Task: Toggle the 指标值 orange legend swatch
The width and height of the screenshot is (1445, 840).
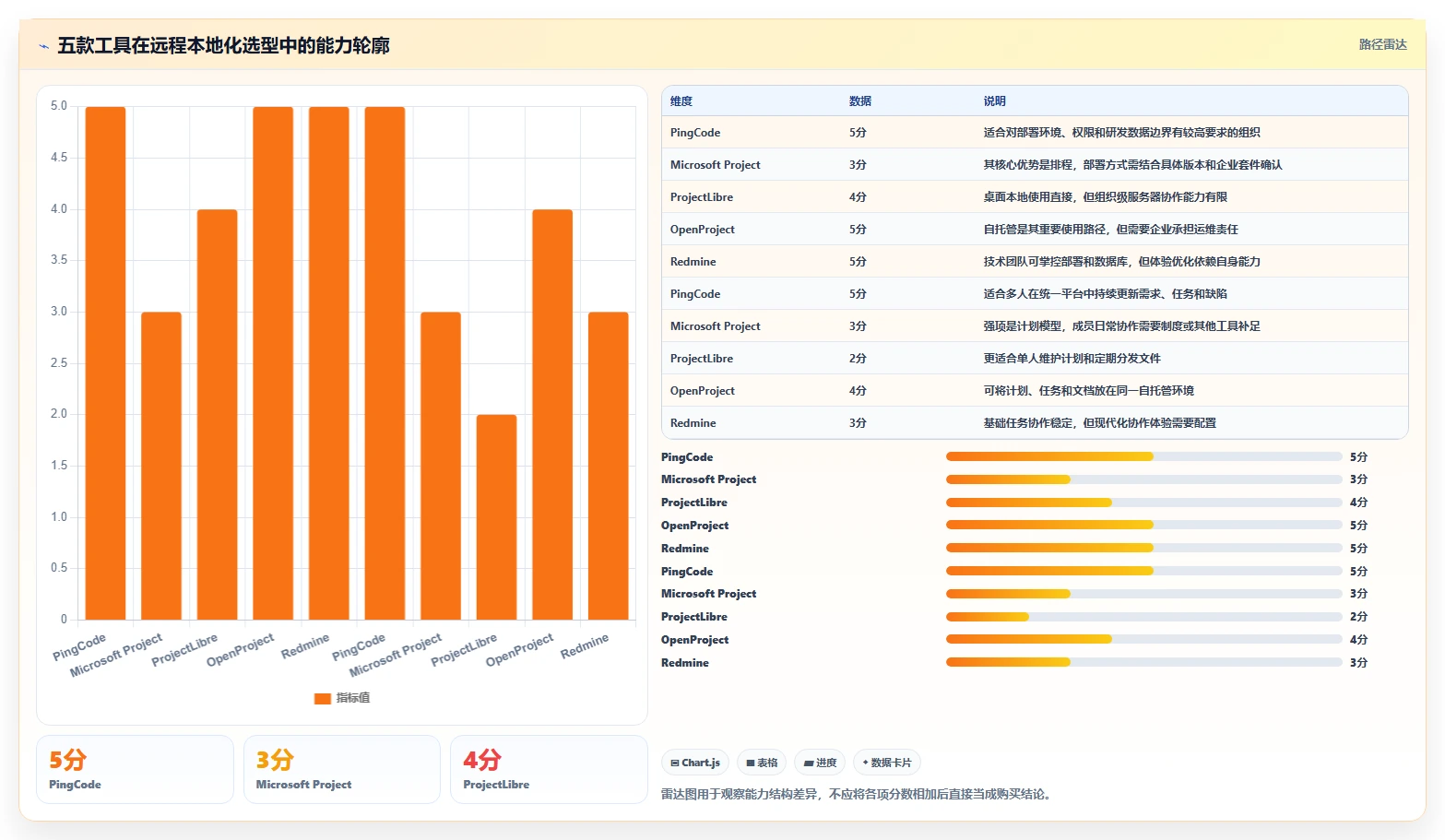Action: click(x=322, y=698)
